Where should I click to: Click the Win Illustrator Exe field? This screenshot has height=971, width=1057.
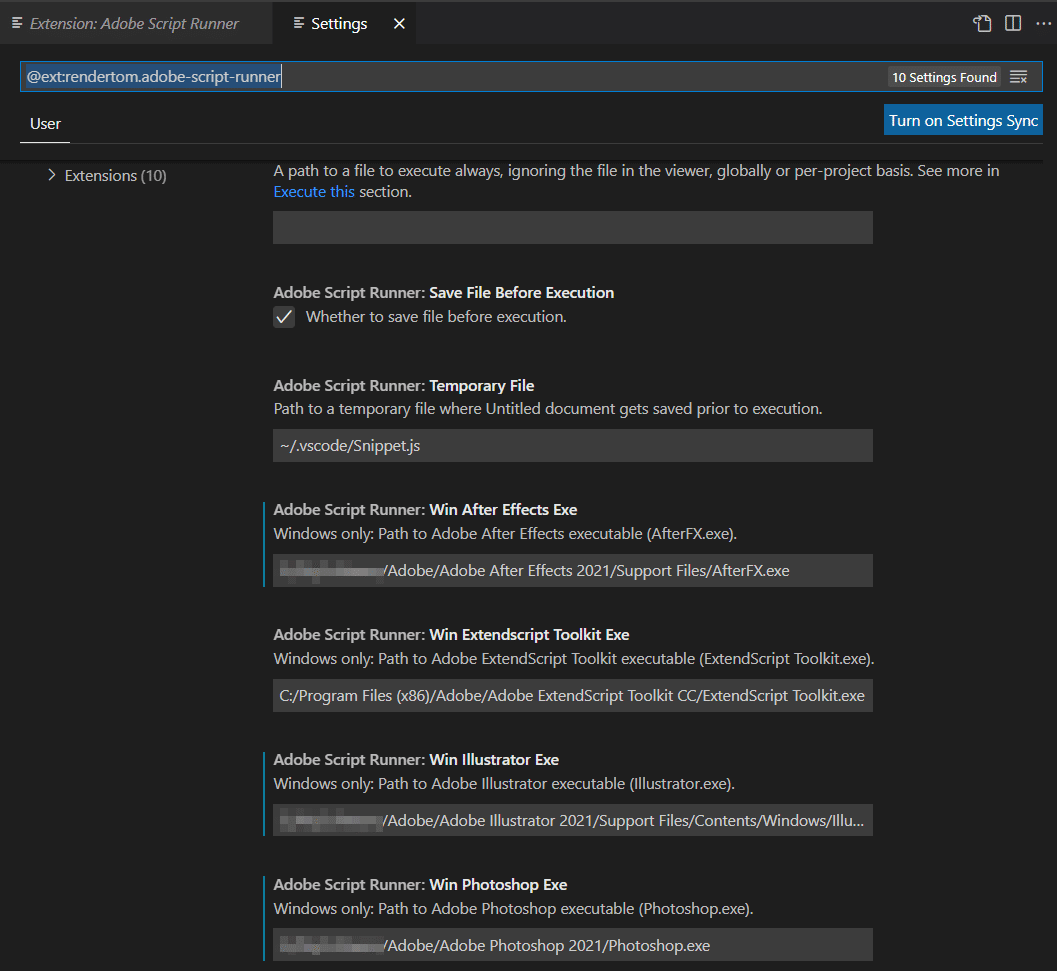(x=572, y=820)
